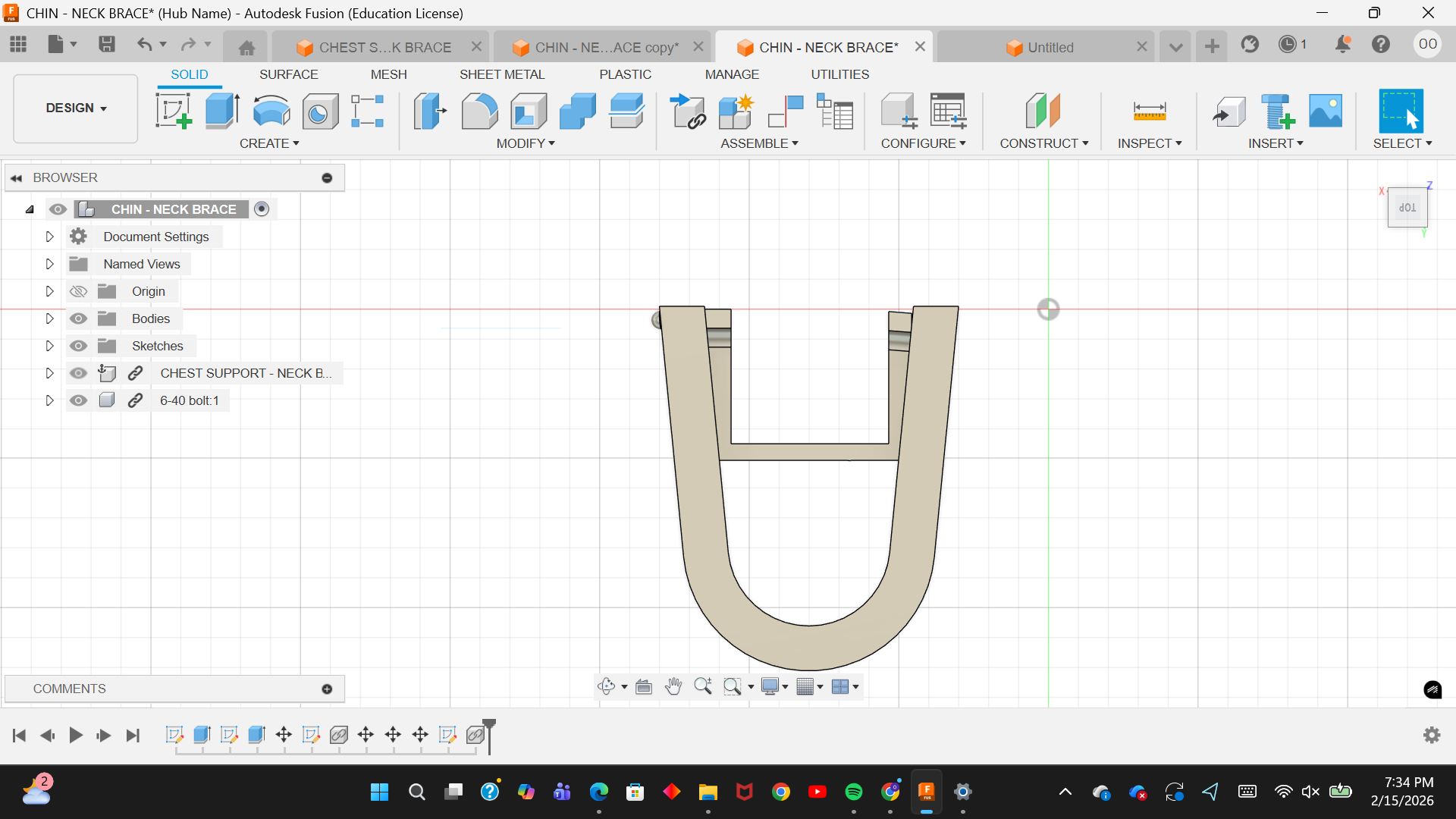Viewport: 1456px width, 819px height.
Task: Hide the Bodies folder visibility
Action: (78, 318)
